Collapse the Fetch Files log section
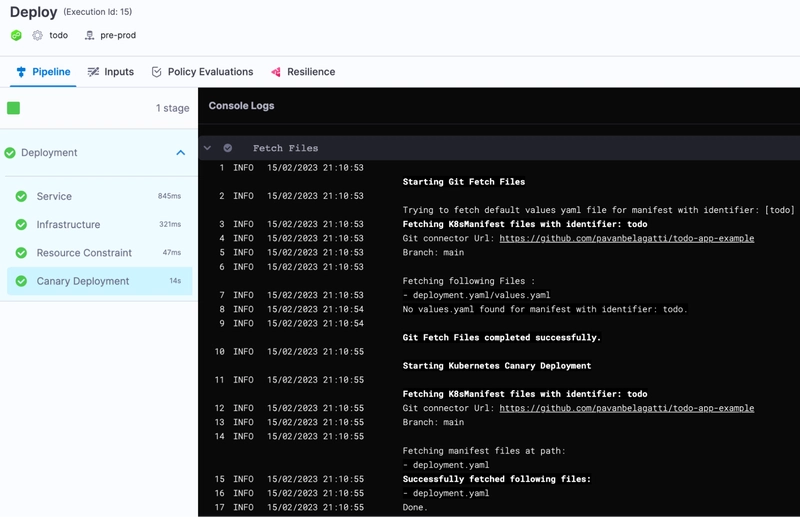Viewport: 800px width, 517px height. click(207, 148)
